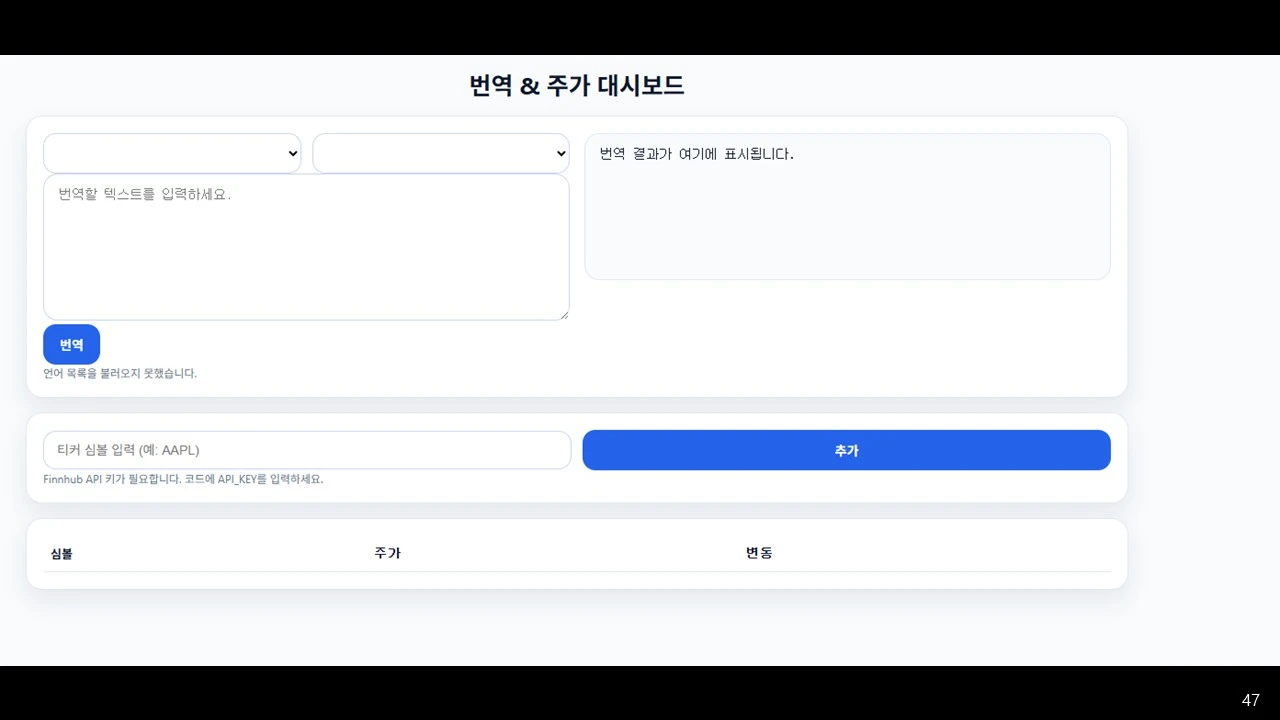This screenshot has height=720, width=1280.
Task: Click the 심볼 column header
Action: tap(60, 553)
